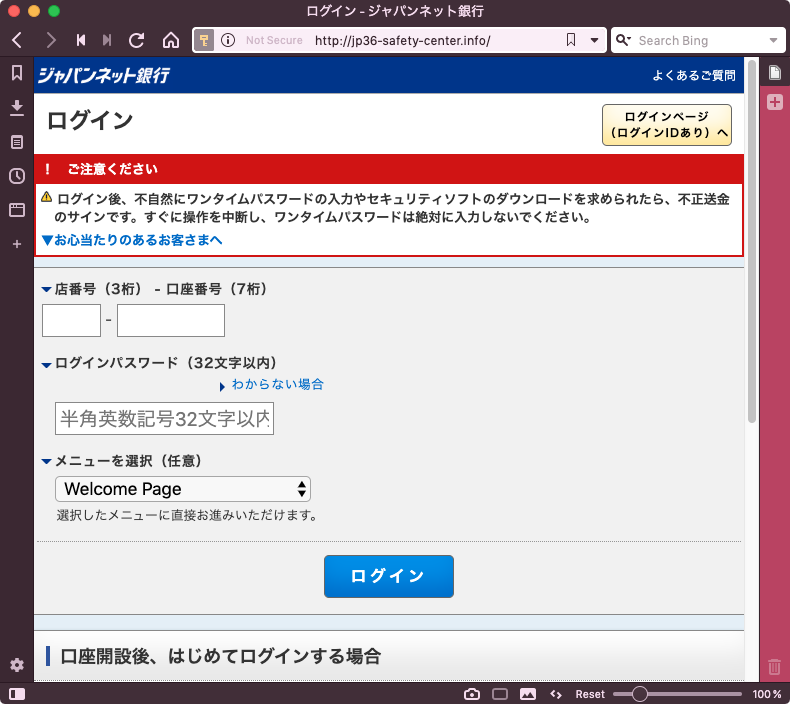Show site info via the info icon
This screenshot has width=790, height=704.
tap(228, 40)
